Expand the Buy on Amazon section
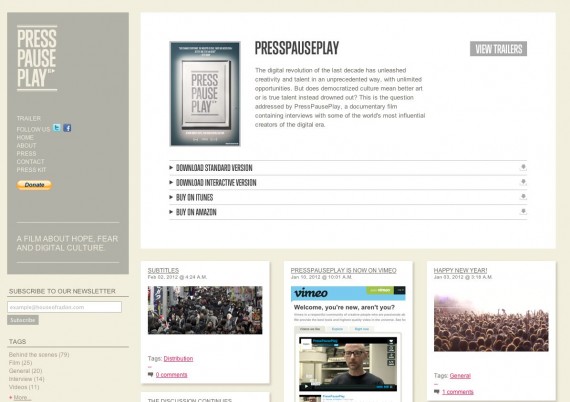Screen dimensions: 570x402 [x=348, y=212]
